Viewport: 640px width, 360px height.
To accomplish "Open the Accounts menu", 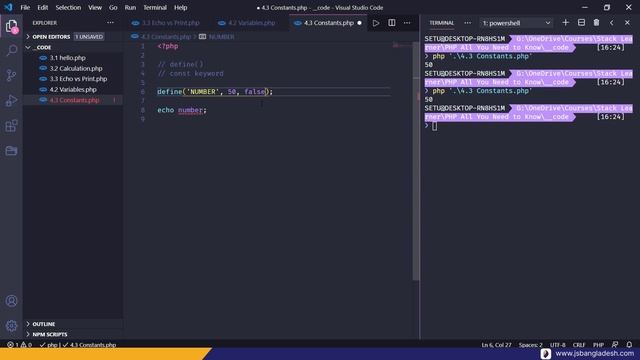I will click(11, 301).
